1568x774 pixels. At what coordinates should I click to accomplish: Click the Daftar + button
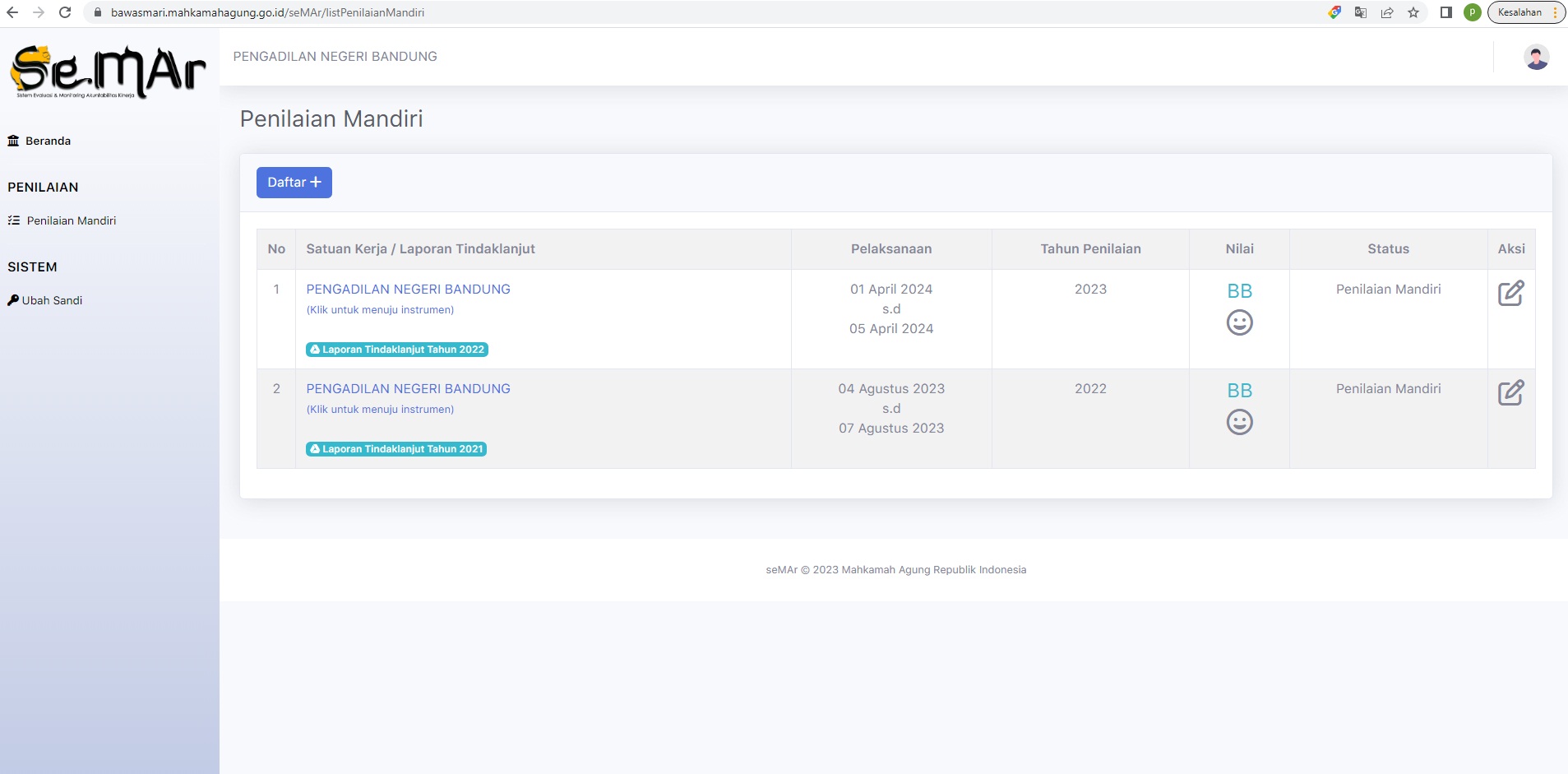pyautogui.click(x=294, y=183)
